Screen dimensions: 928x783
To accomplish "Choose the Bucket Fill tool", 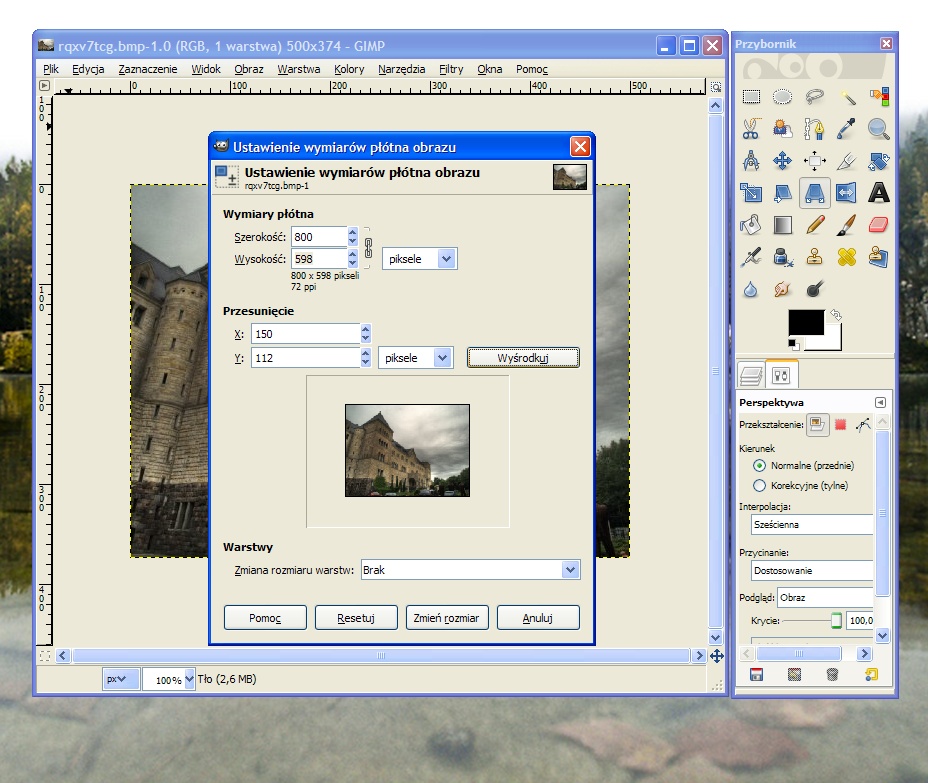I will point(751,225).
